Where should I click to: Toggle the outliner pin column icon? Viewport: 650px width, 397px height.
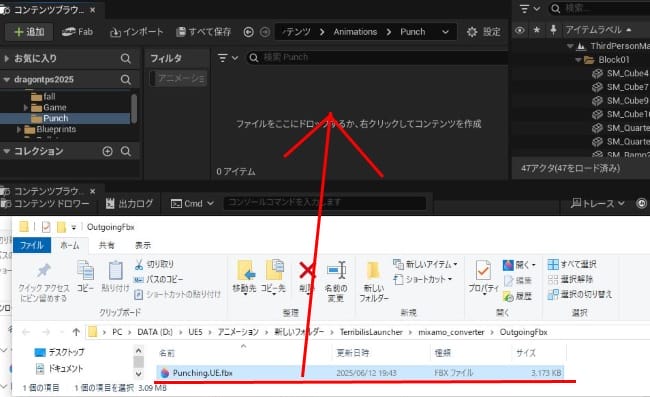point(553,30)
